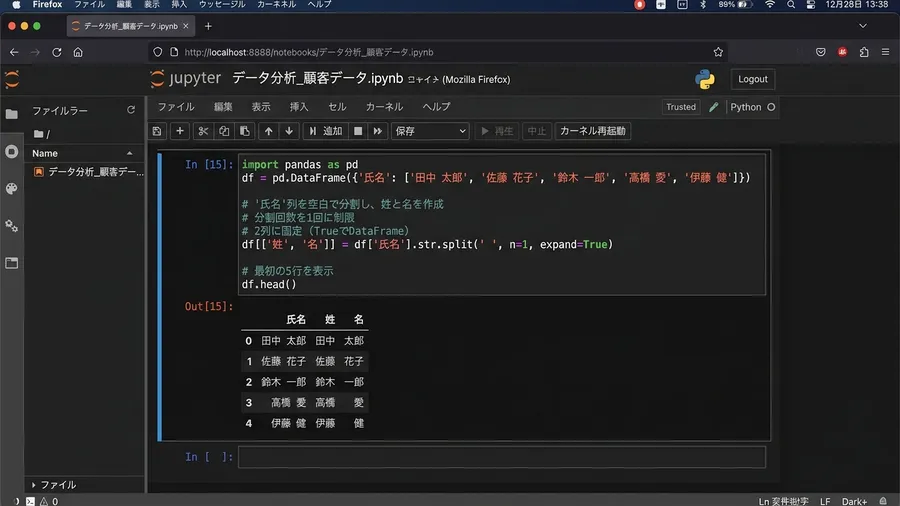900x506 pixels.
Task: List all tabs chevron in Firefox
Action: tap(863, 26)
